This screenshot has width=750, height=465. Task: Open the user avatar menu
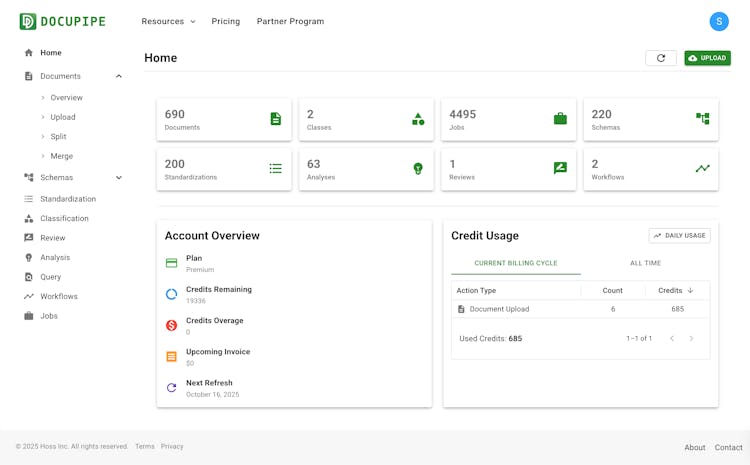719,21
